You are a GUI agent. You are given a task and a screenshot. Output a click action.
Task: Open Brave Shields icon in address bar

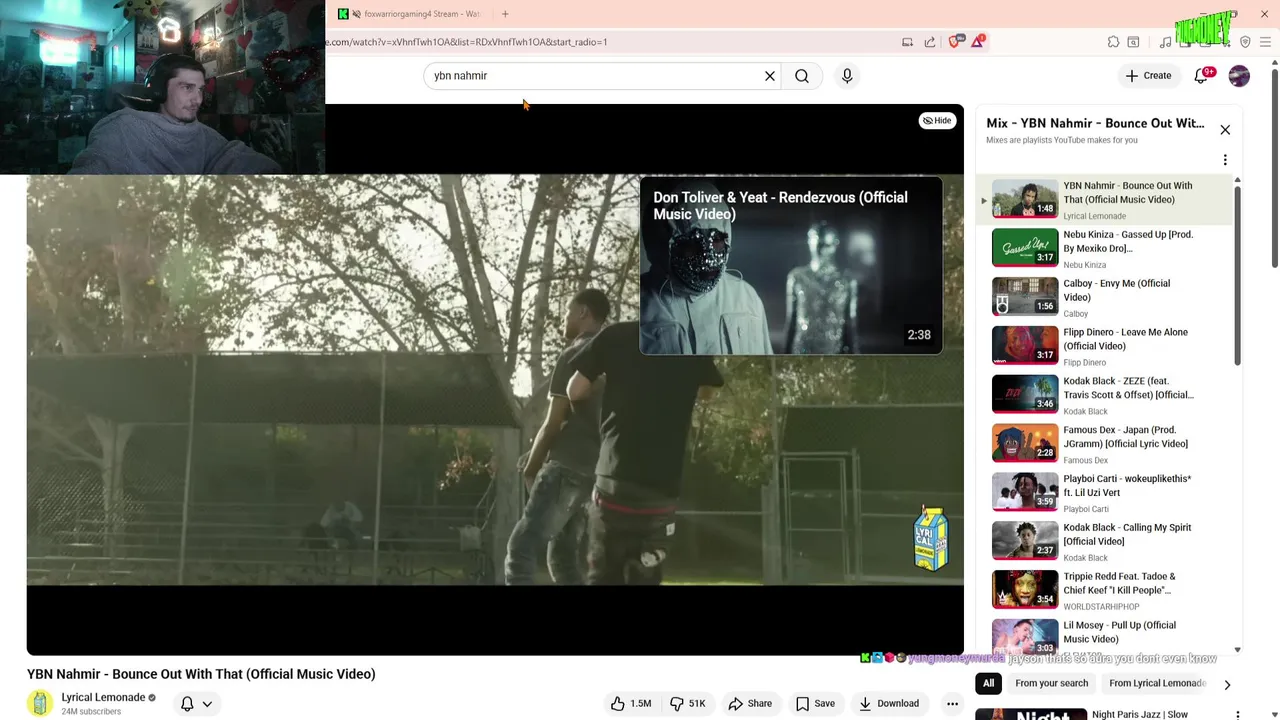tap(954, 42)
